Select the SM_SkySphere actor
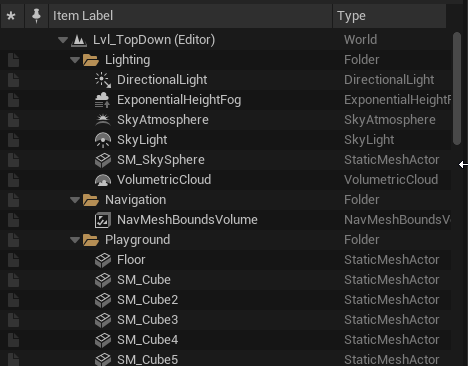 161,160
